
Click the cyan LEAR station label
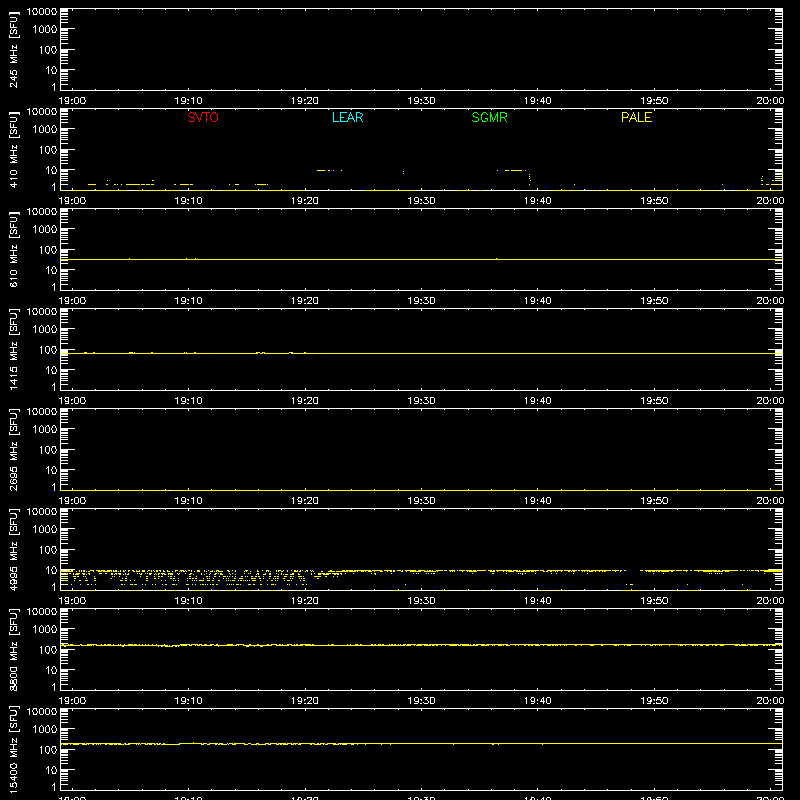point(347,117)
